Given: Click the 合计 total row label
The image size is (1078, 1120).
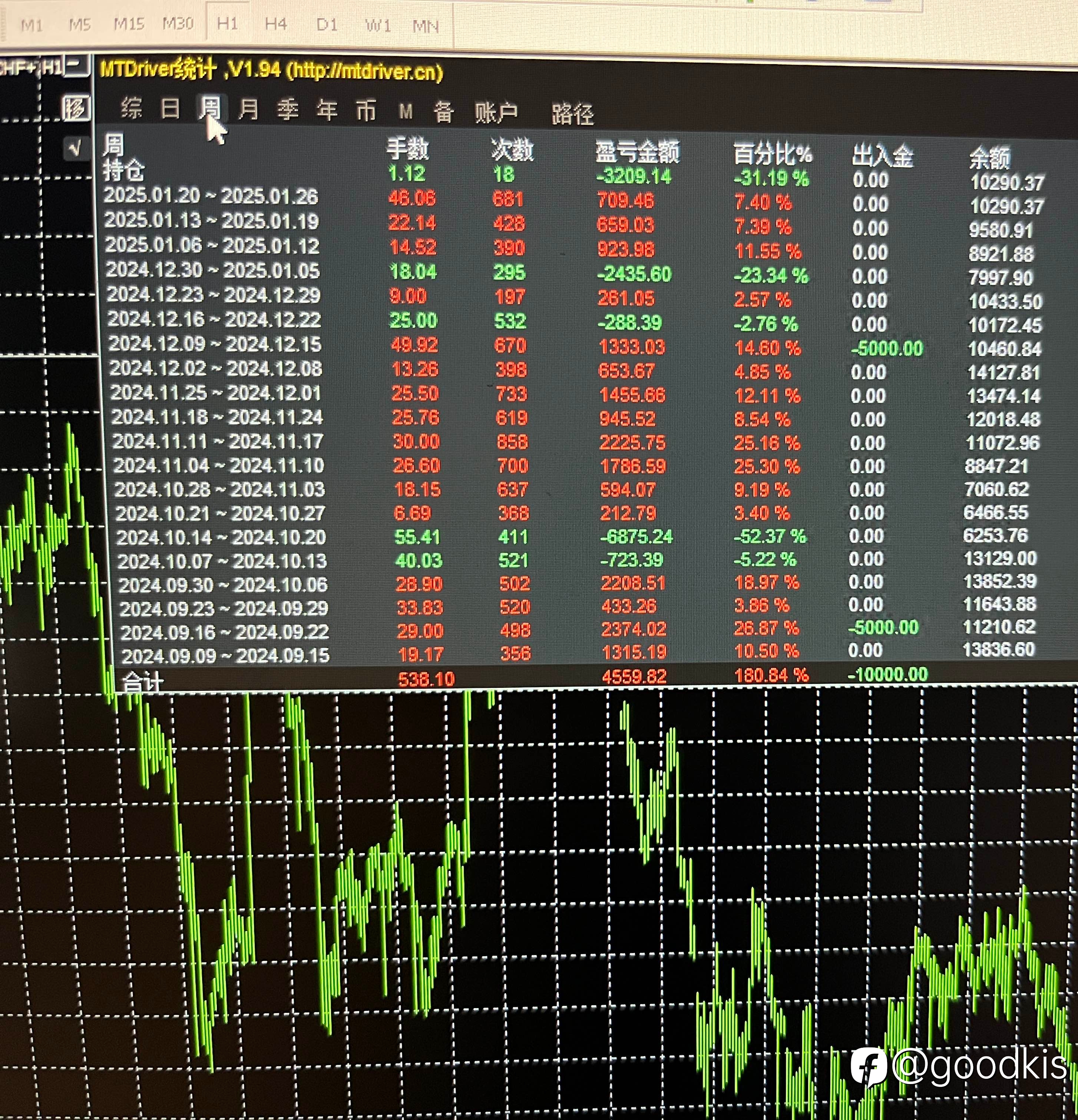Looking at the screenshot, I should (x=143, y=681).
